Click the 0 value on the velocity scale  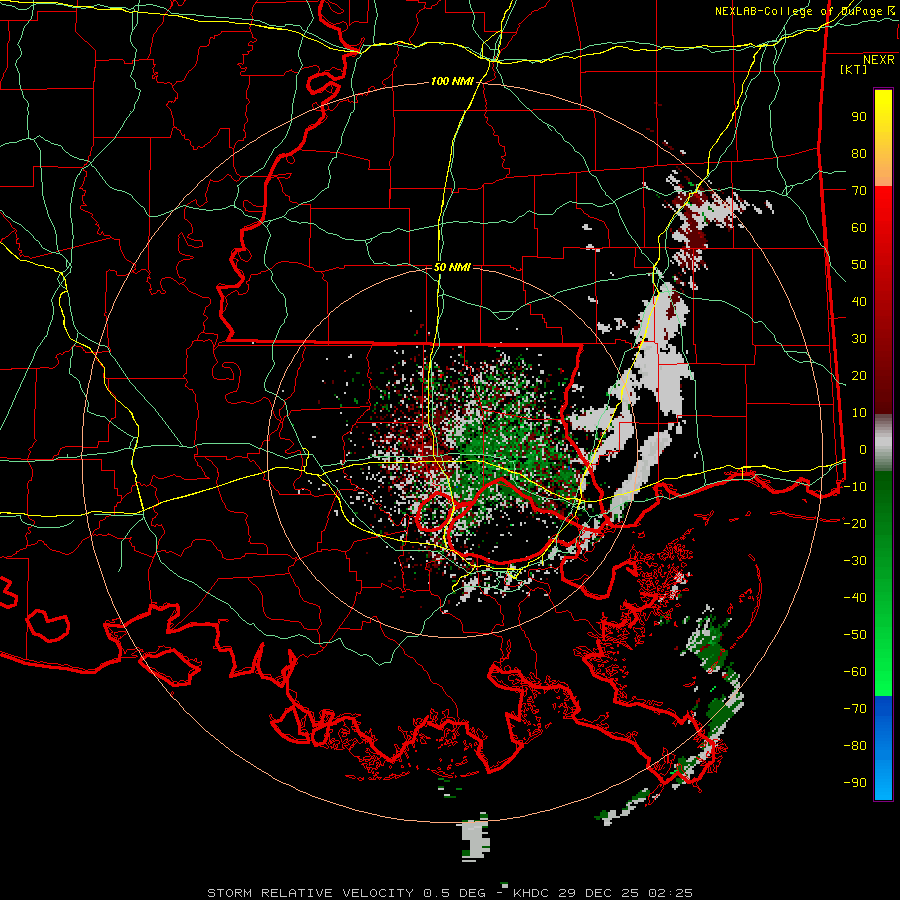863,449
